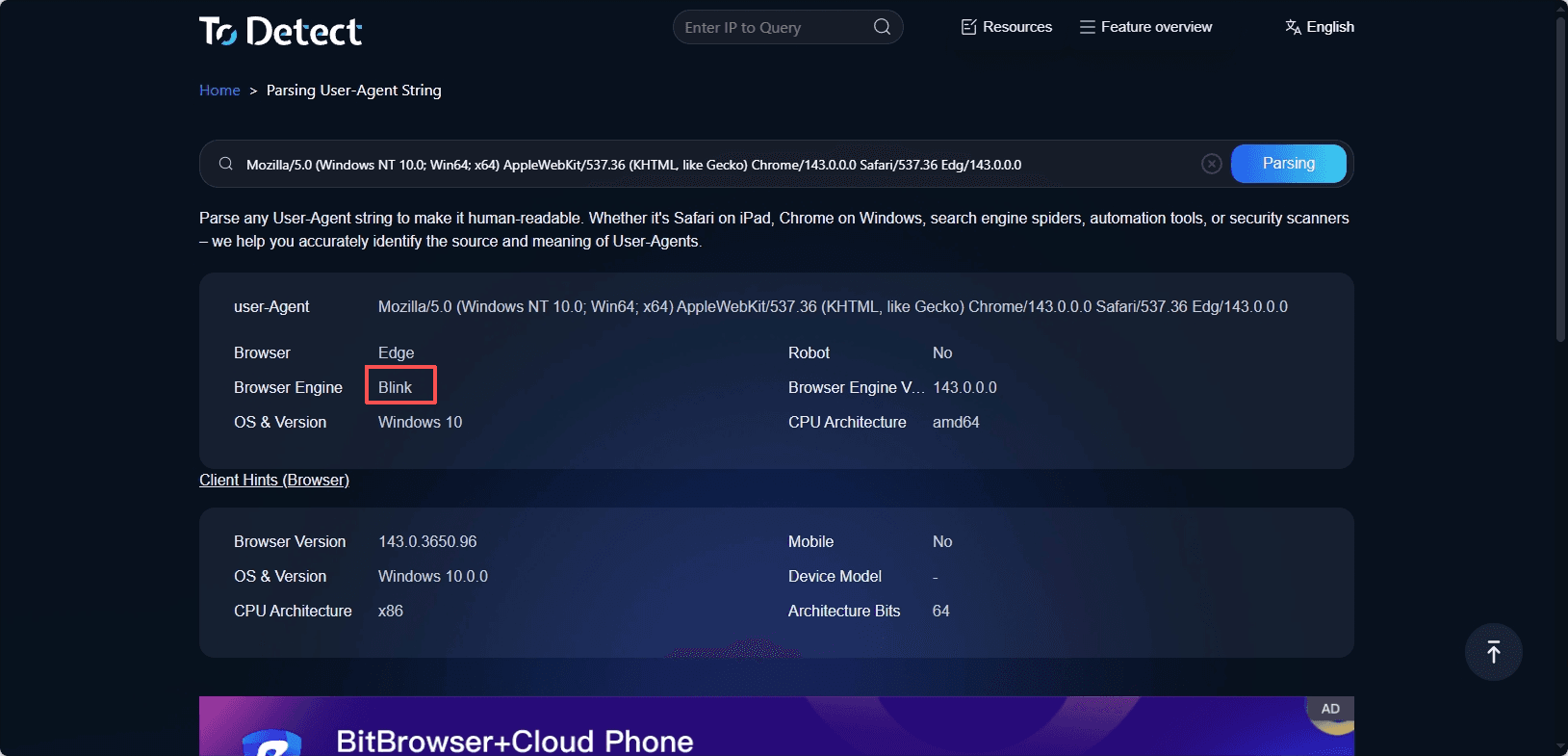Click magnifier icon in User-Agent search bar

pyautogui.click(x=226, y=164)
